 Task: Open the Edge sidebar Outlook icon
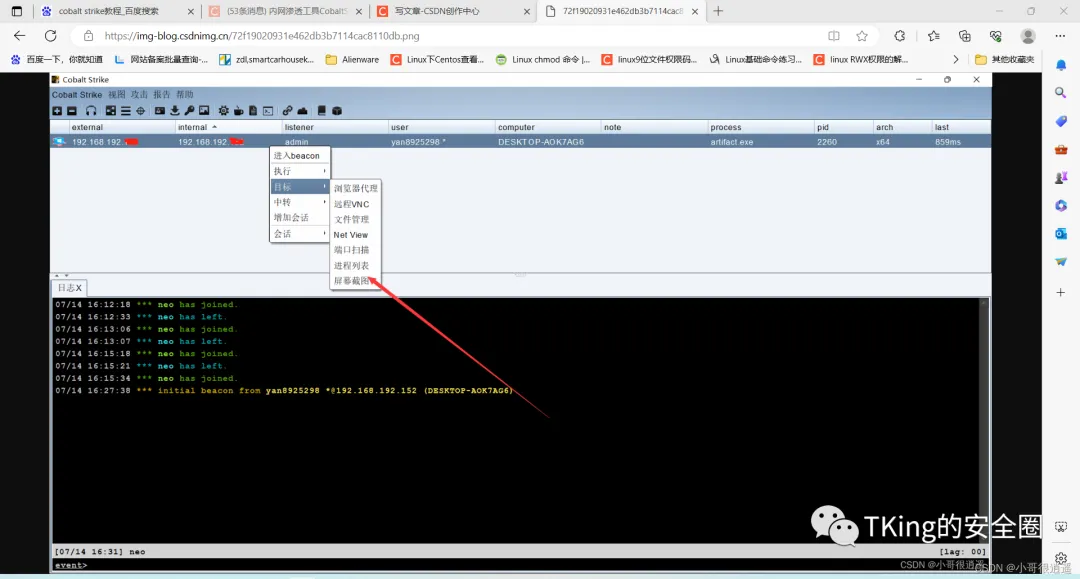[x=1061, y=234]
